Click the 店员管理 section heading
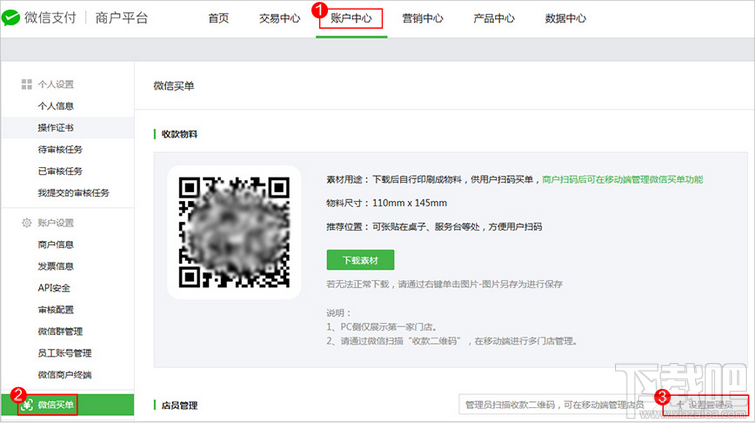Screen dimensions: 755x424 (x=179, y=405)
